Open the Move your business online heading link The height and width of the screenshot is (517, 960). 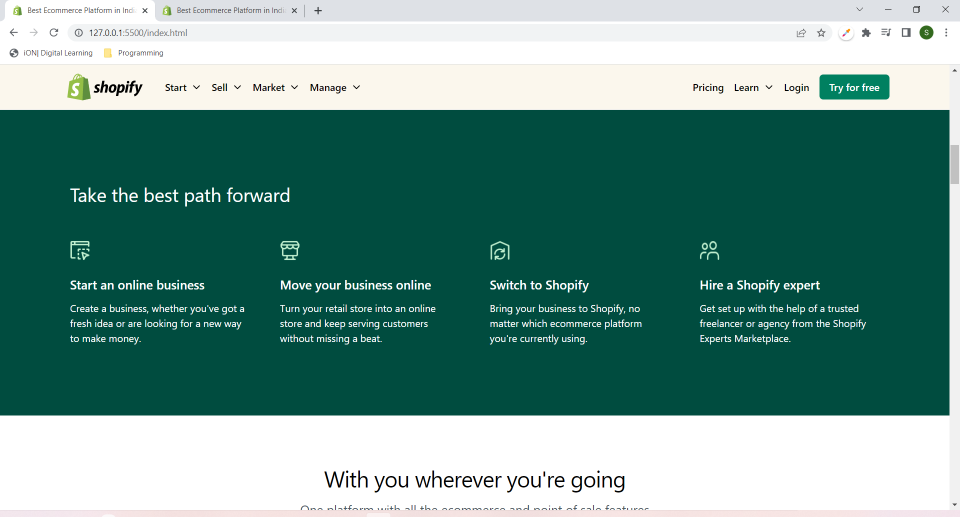tap(355, 285)
